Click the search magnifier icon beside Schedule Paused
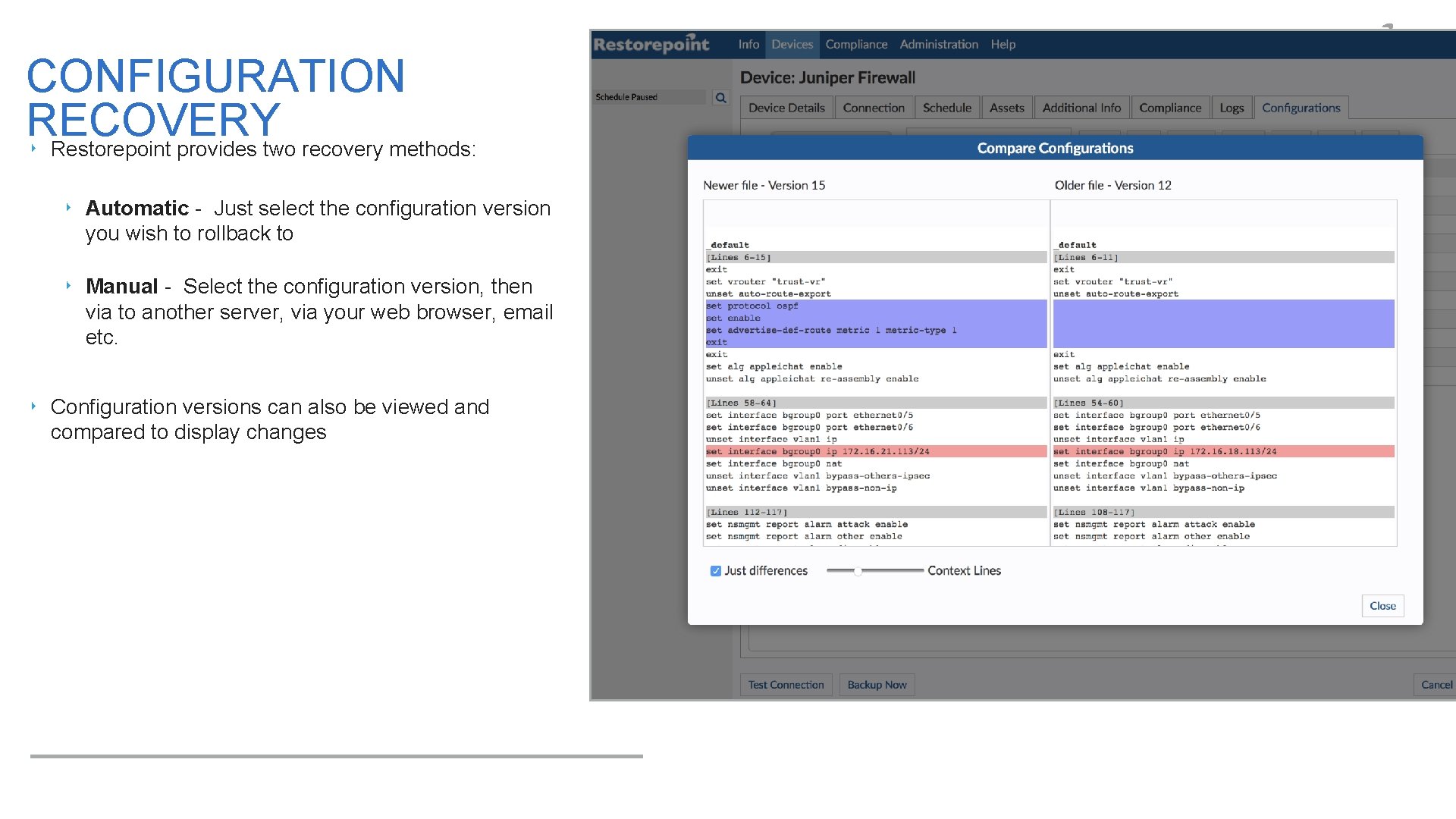The image size is (1456, 819). (x=720, y=98)
